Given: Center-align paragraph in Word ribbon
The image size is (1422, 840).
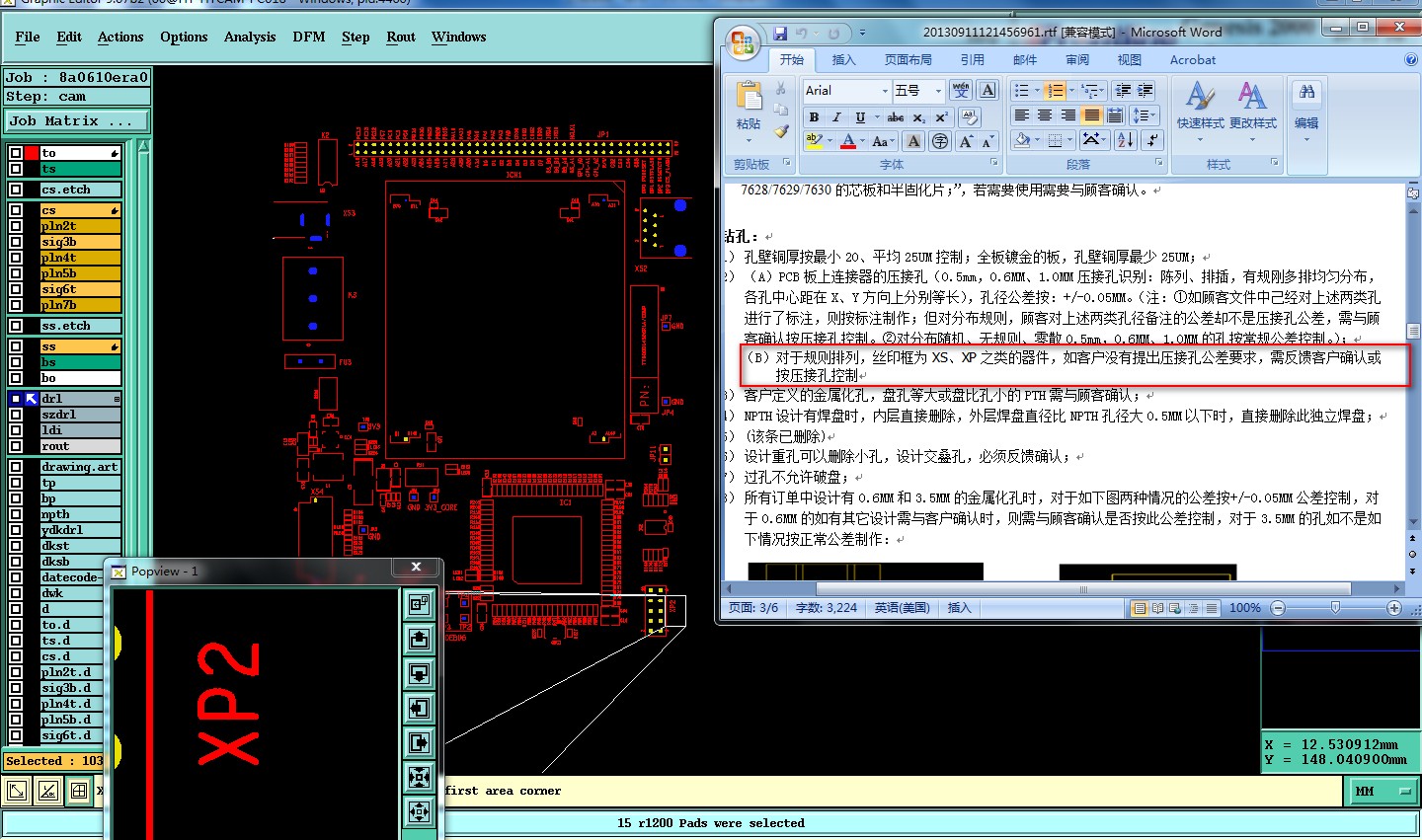Looking at the screenshot, I should pos(1045,115).
